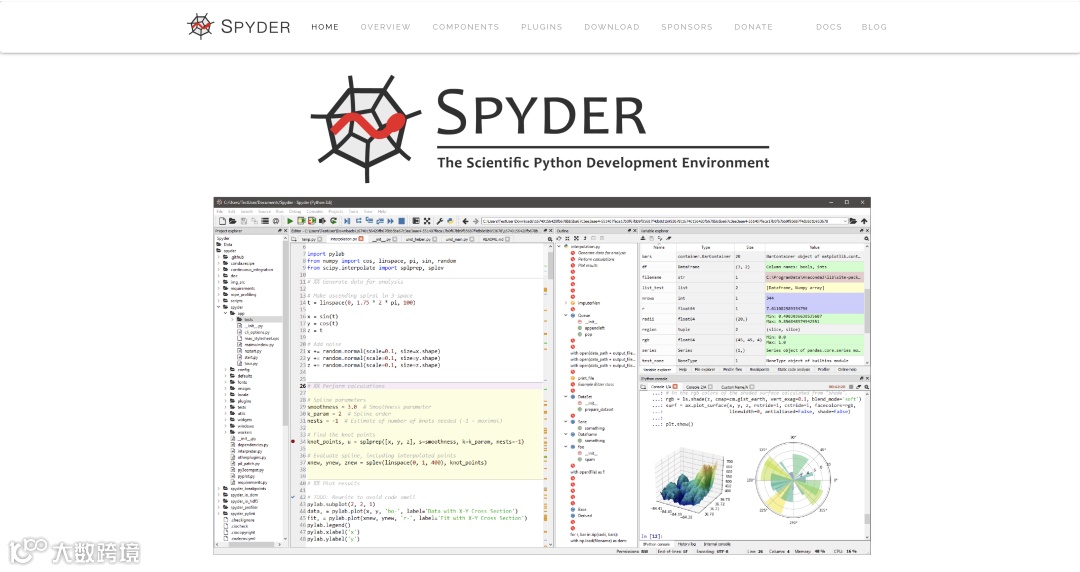Click the Variable explorer search magnifier icon

(866, 238)
